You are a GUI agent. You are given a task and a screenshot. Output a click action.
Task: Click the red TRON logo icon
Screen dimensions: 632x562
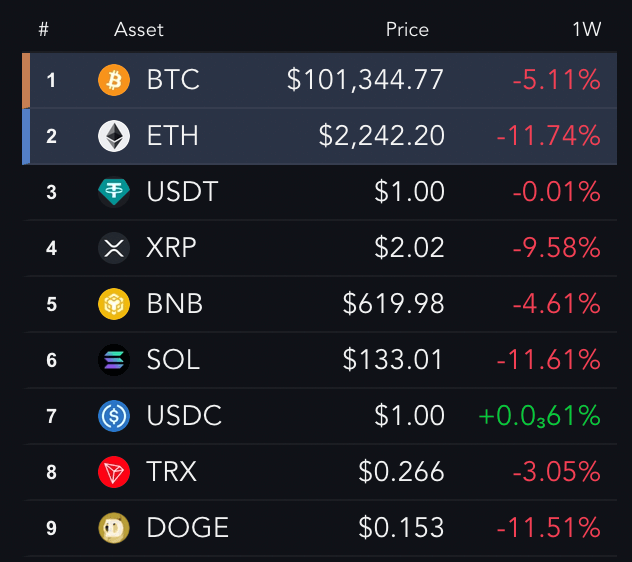click(114, 472)
